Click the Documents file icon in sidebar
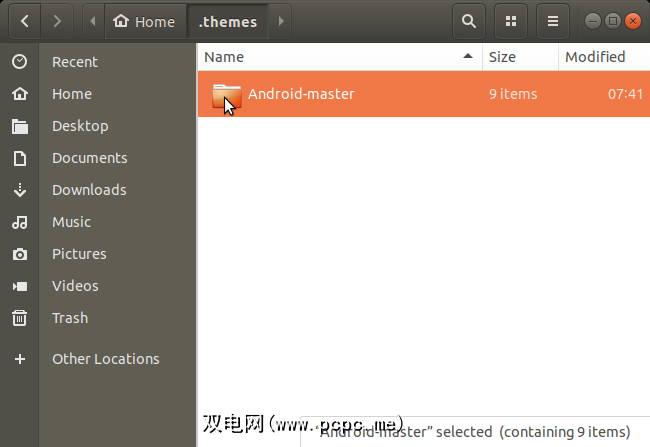650x447 pixels. (x=19, y=158)
